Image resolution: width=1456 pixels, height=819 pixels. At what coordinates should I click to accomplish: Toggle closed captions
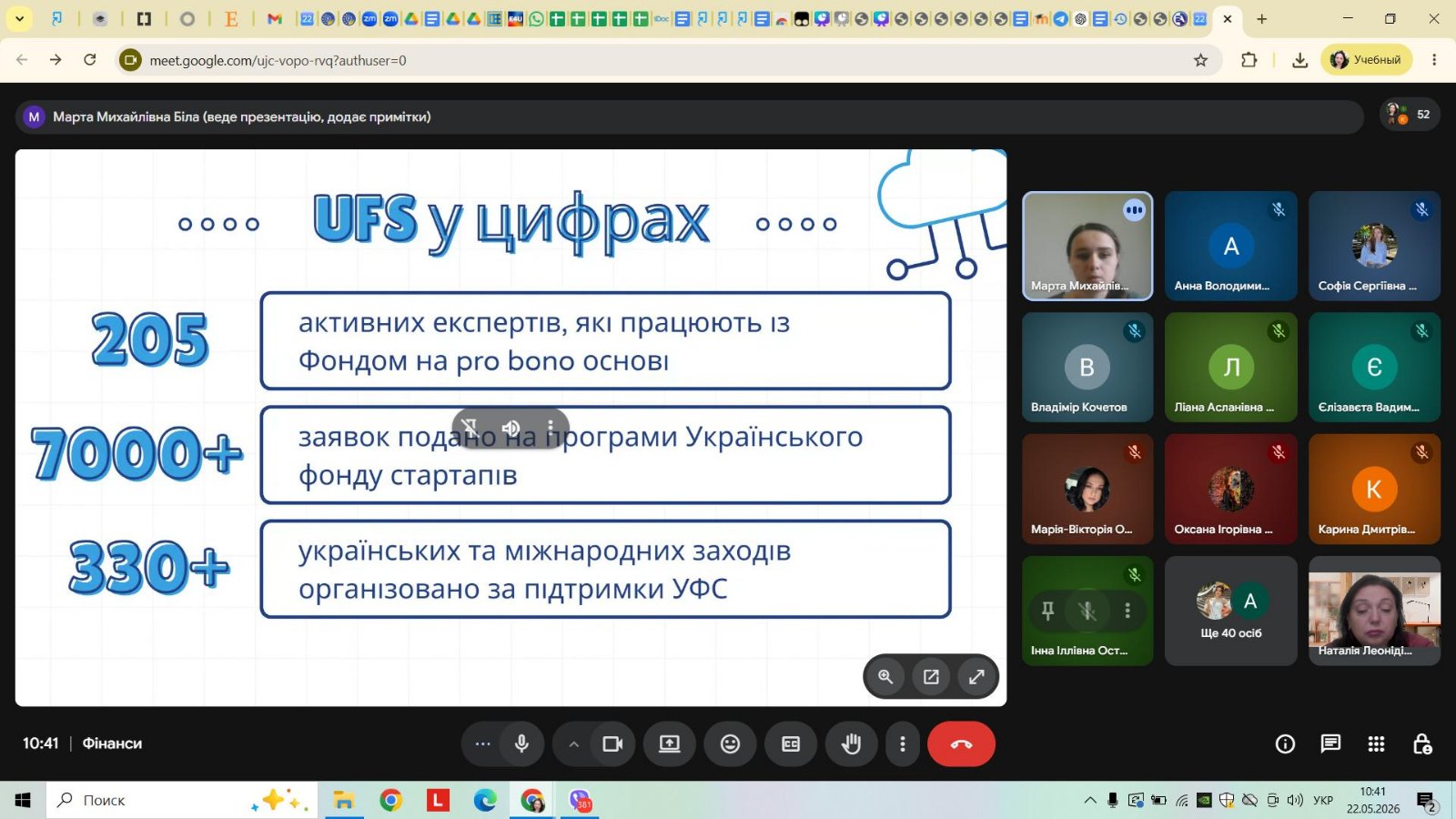tap(791, 743)
